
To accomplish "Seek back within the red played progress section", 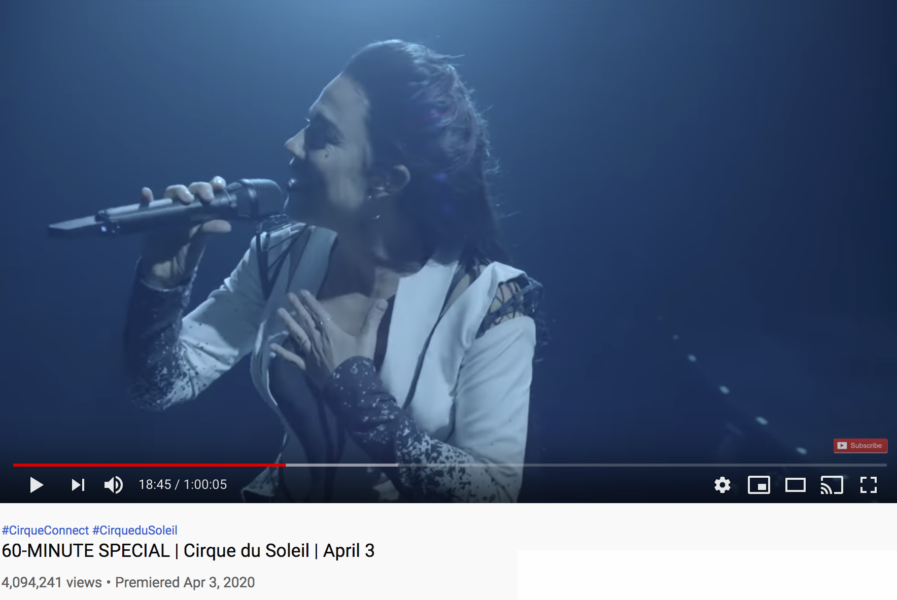I will click(149, 465).
